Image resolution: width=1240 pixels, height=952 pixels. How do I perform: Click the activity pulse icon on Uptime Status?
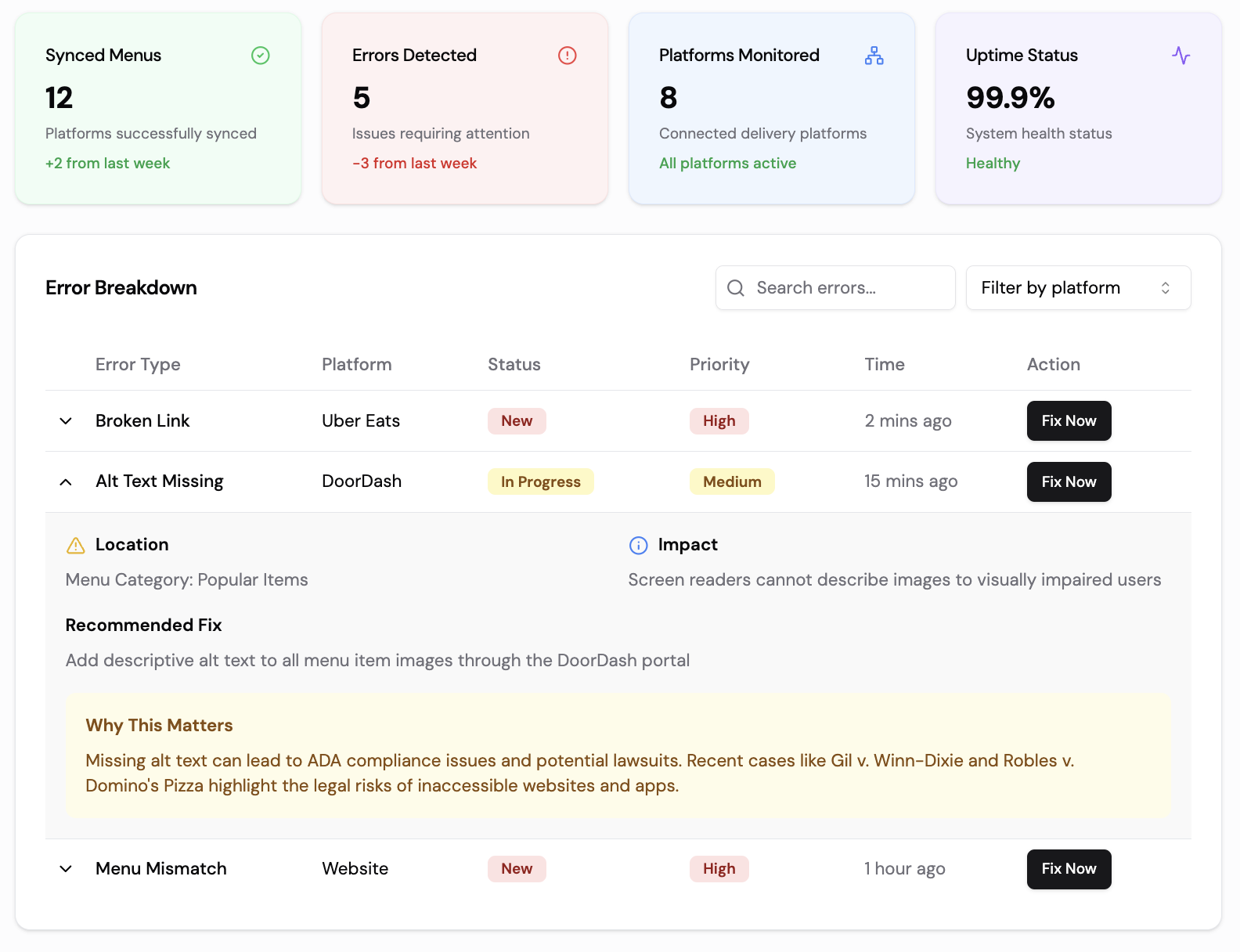tap(1181, 56)
